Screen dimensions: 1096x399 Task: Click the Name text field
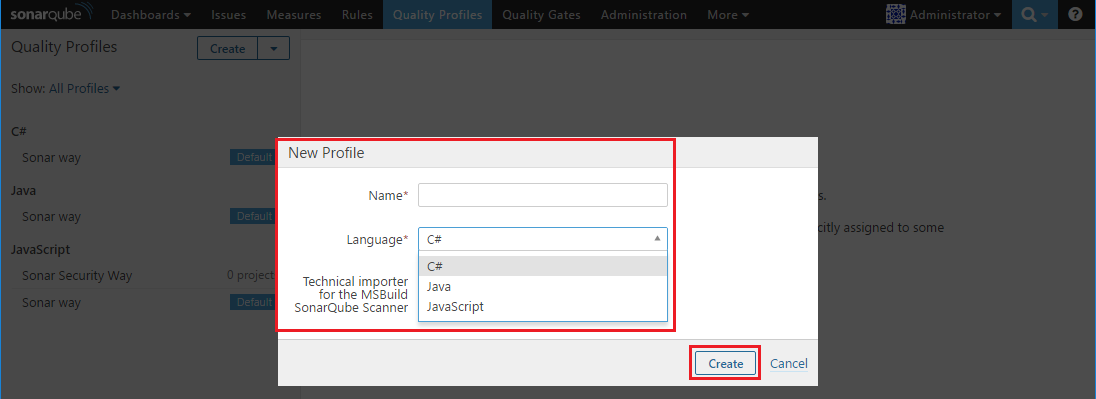pos(543,195)
